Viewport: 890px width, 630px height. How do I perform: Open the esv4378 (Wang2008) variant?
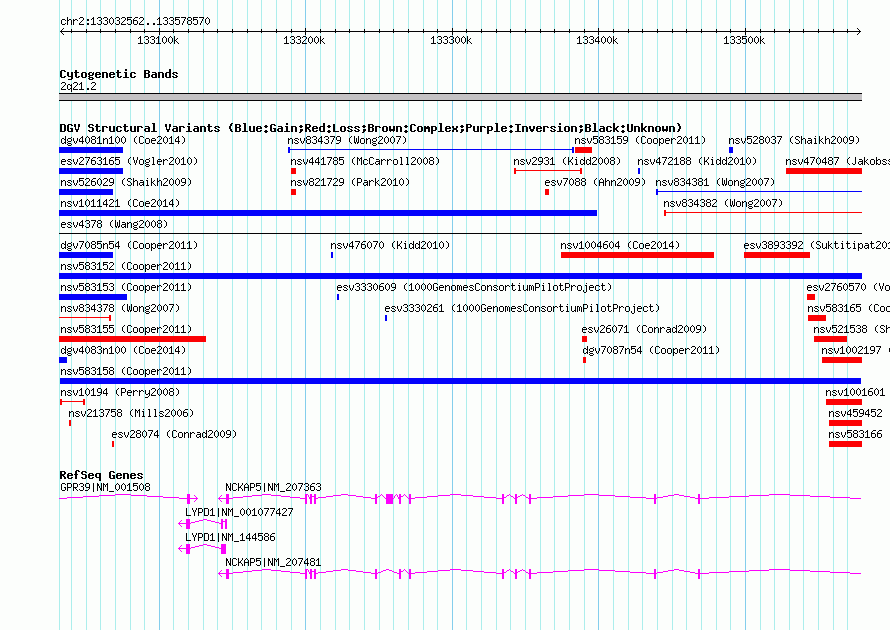pos(114,224)
